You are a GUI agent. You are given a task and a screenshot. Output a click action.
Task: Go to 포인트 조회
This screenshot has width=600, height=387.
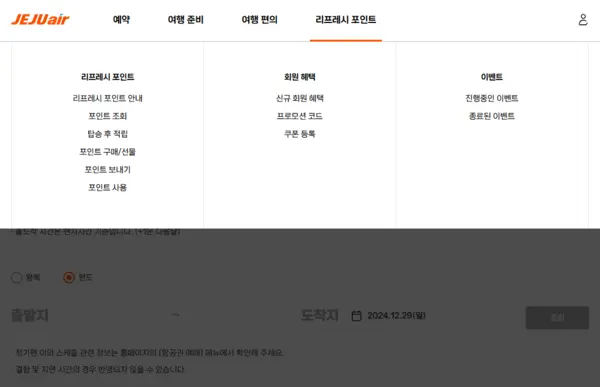(x=108, y=116)
